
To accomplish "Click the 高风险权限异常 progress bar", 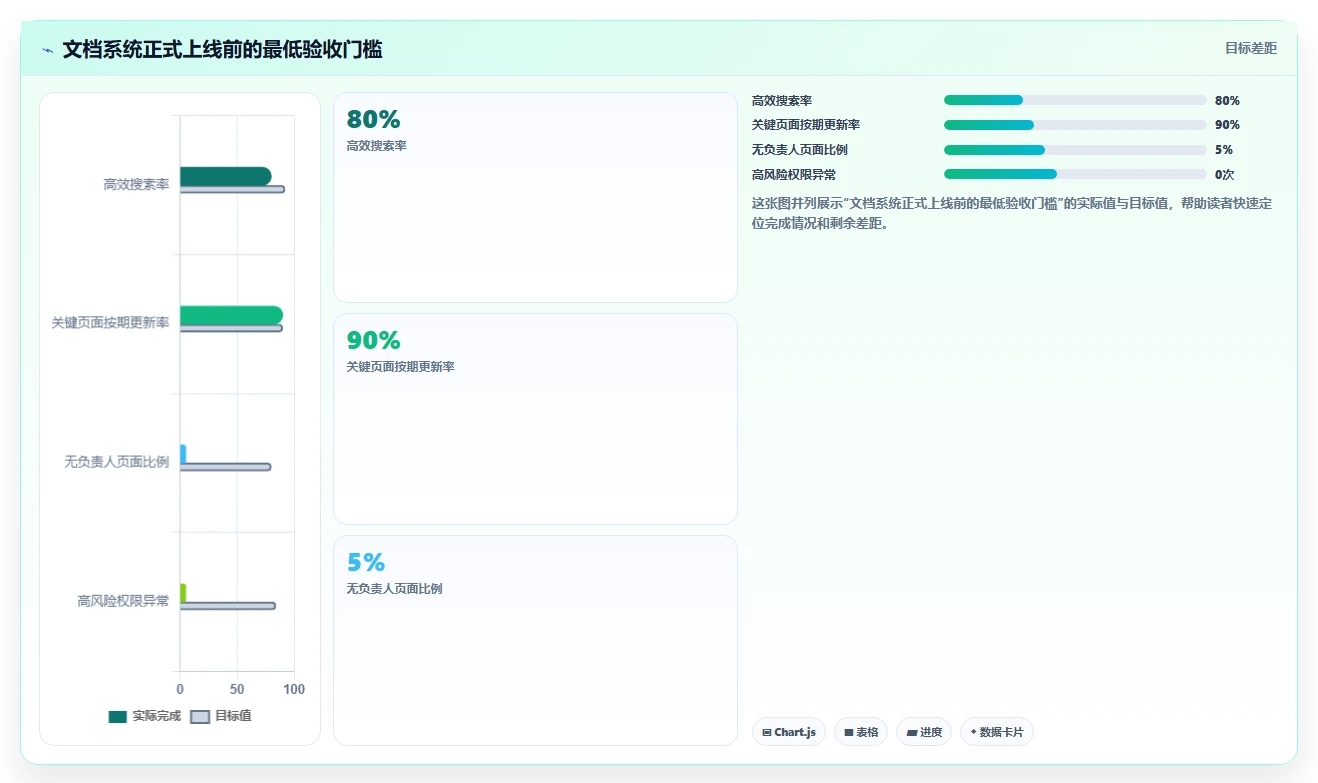I will click(x=1075, y=174).
